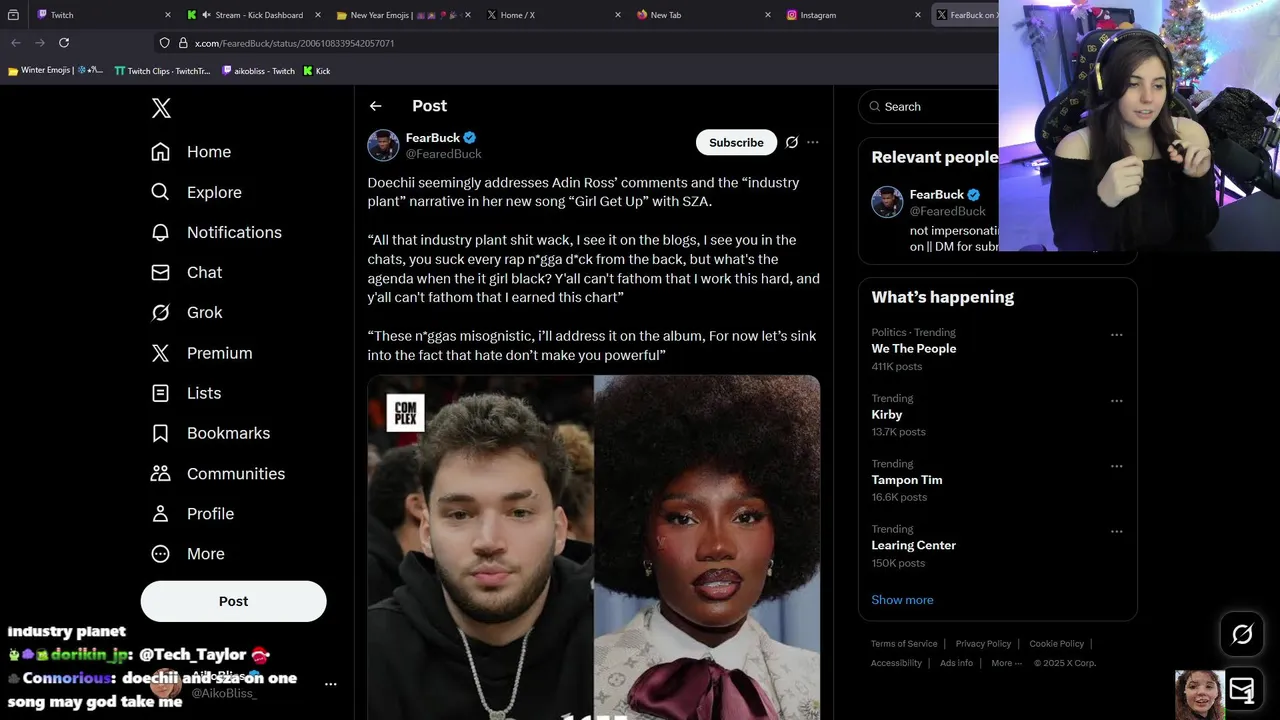
Task: Open the post's three-dot options menu
Action: [x=813, y=142]
